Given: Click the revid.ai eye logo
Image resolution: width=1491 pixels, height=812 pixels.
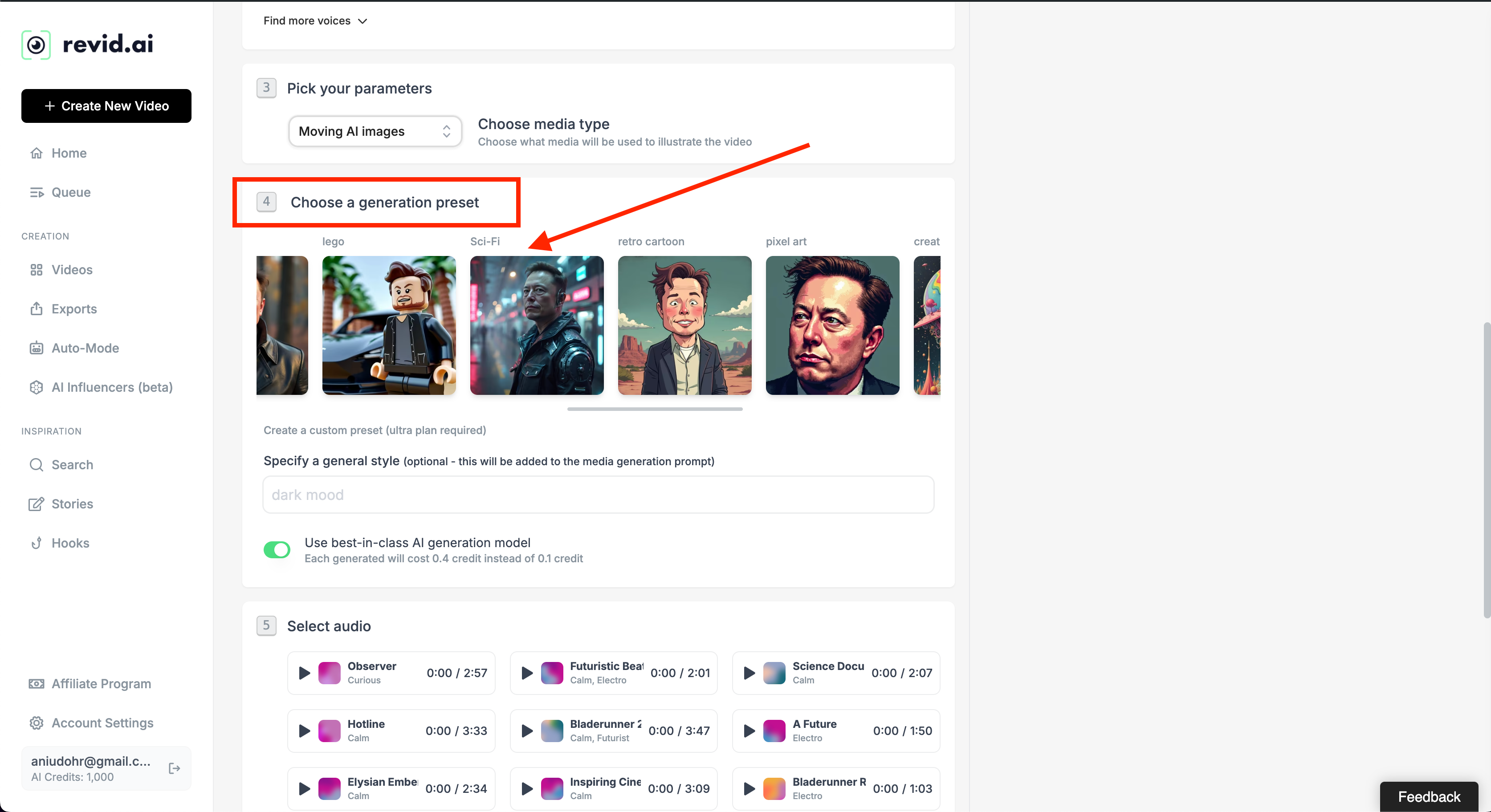Looking at the screenshot, I should [x=36, y=45].
